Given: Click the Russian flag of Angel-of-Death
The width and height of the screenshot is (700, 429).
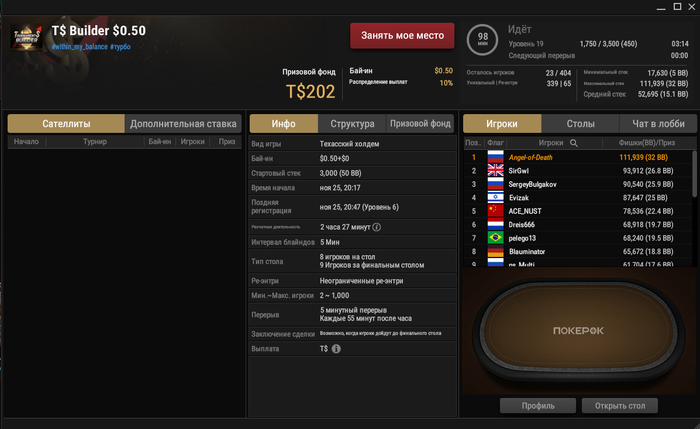Looking at the screenshot, I should [496, 157].
